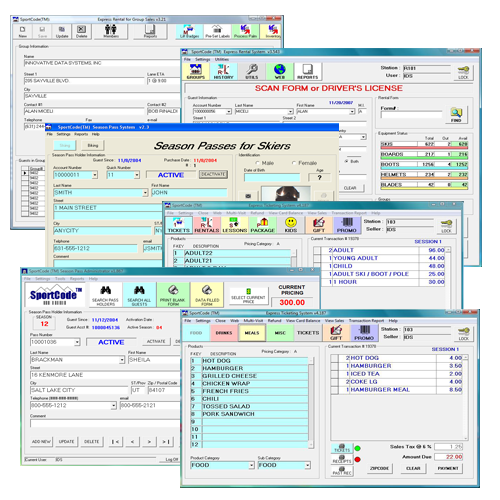Click the Log Off button

coord(172,459)
